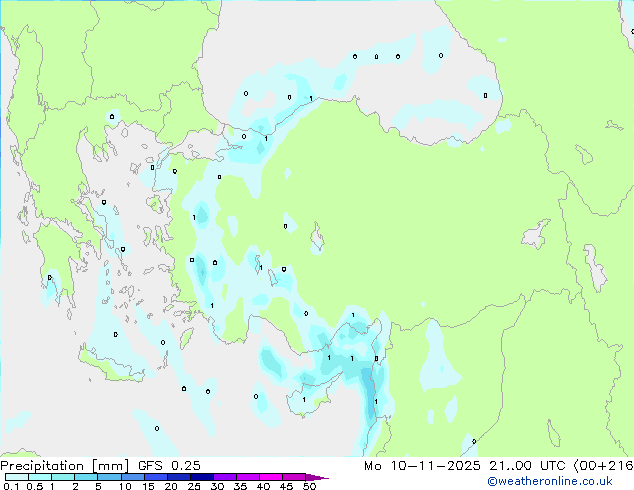The width and height of the screenshot is (634, 490).
Task: Click the legend value "45"
Action: 287,486
